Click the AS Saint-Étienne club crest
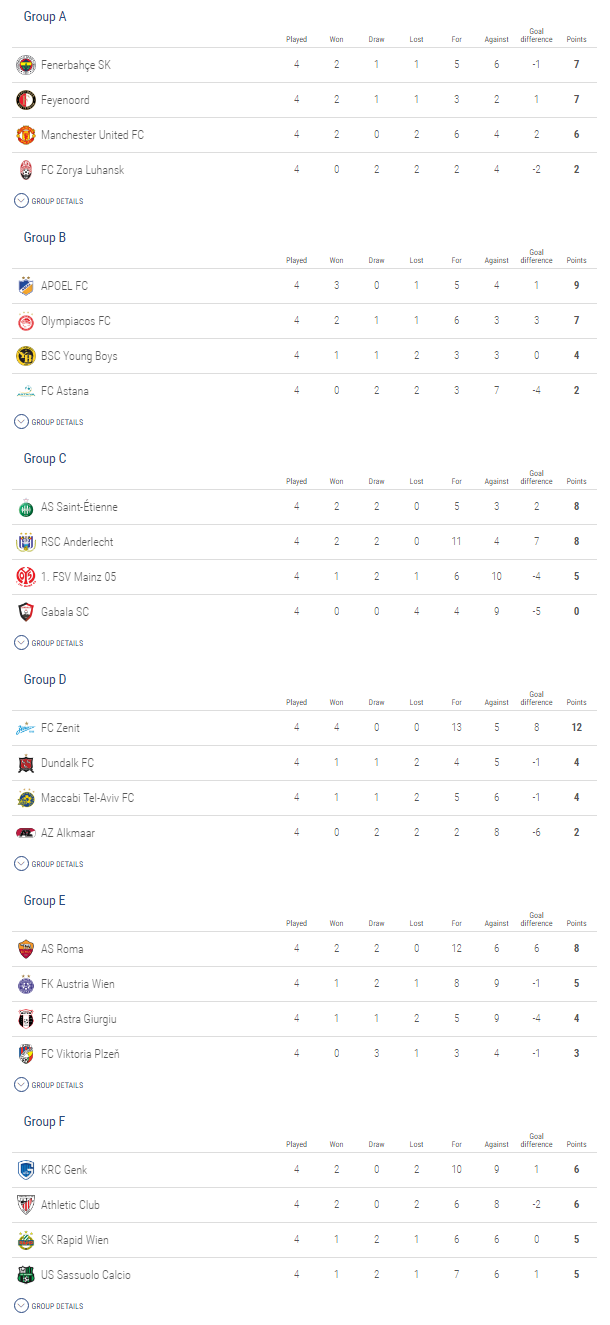The height and width of the screenshot is (1325, 610). (x=26, y=507)
